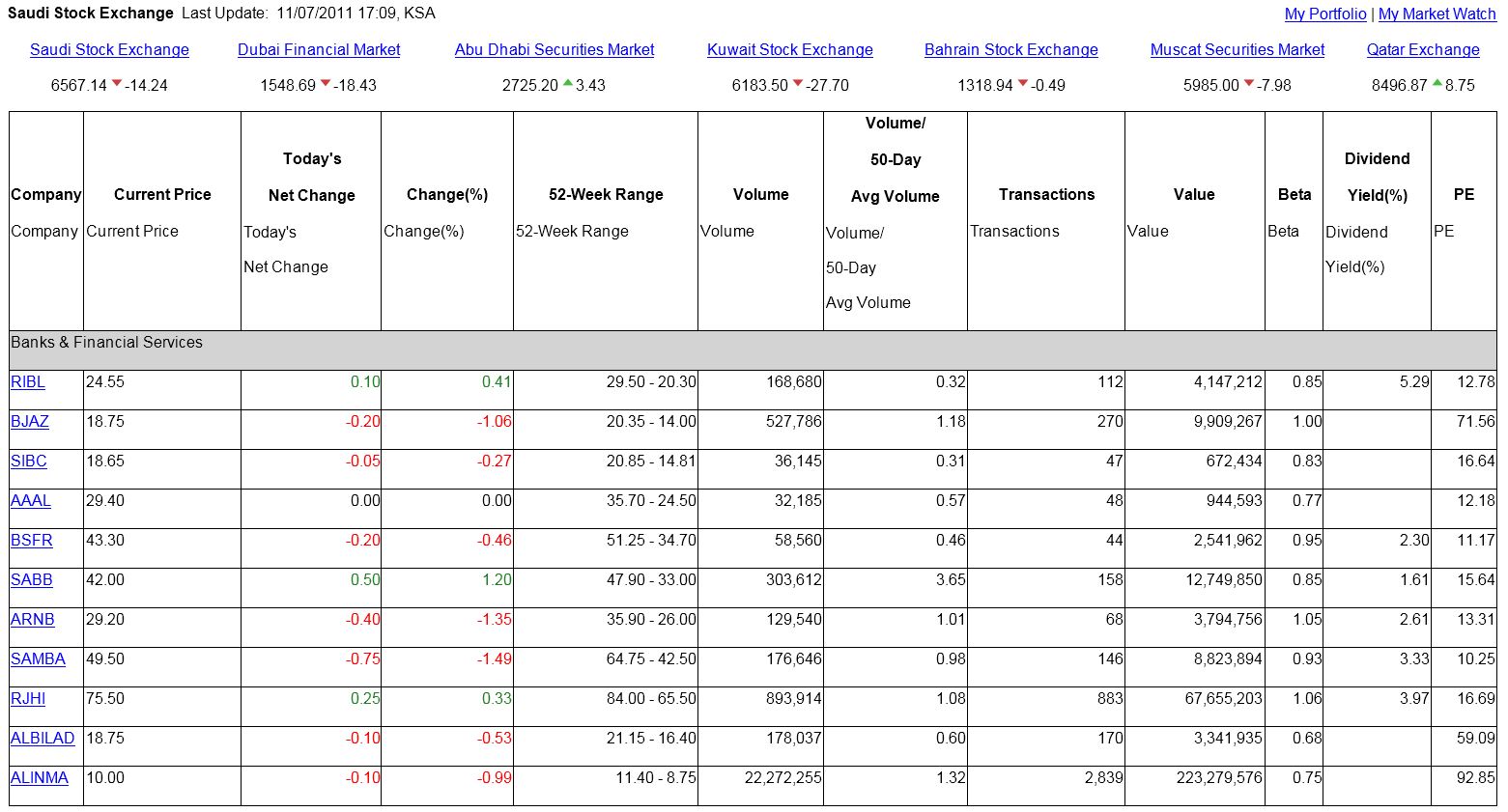
Task: Open the SAMBA stock details link
Action: [38, 658]
